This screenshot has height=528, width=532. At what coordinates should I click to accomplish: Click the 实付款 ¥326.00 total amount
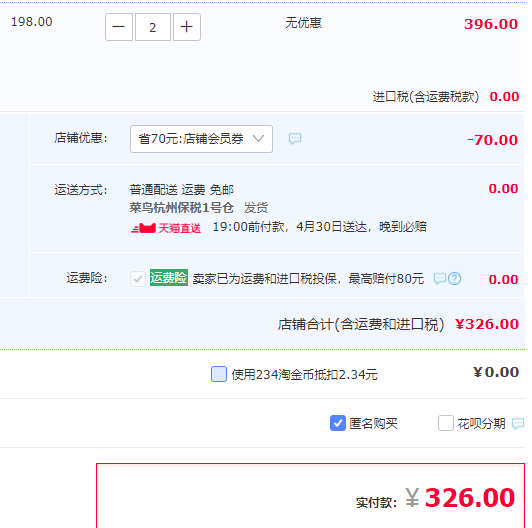click(460, 498)
